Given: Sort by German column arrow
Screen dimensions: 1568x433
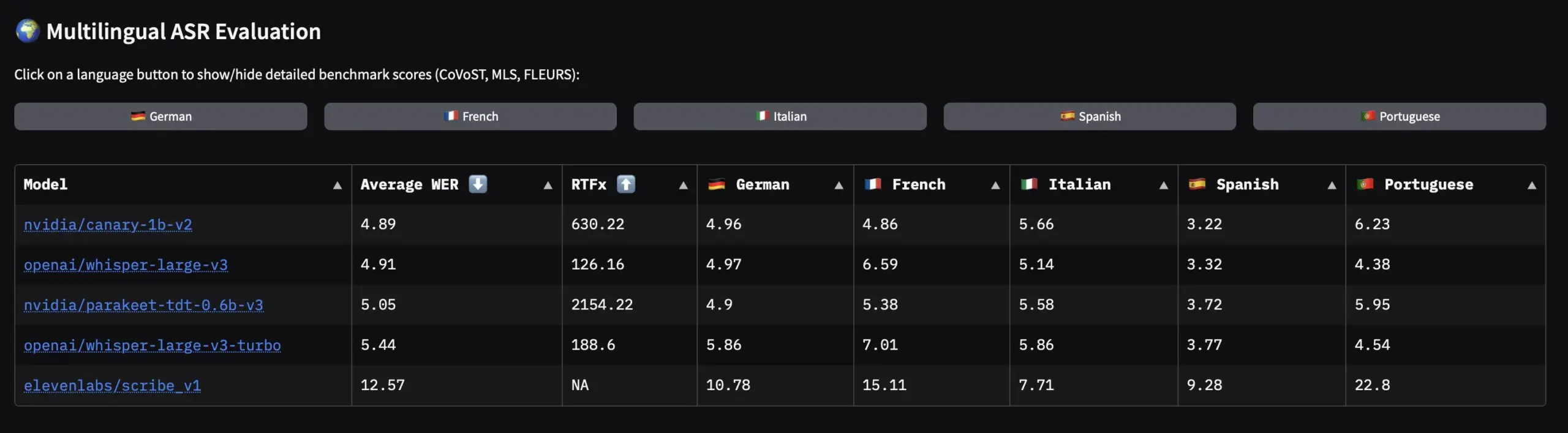Looking at the screenshot, I should click(839, 186).
